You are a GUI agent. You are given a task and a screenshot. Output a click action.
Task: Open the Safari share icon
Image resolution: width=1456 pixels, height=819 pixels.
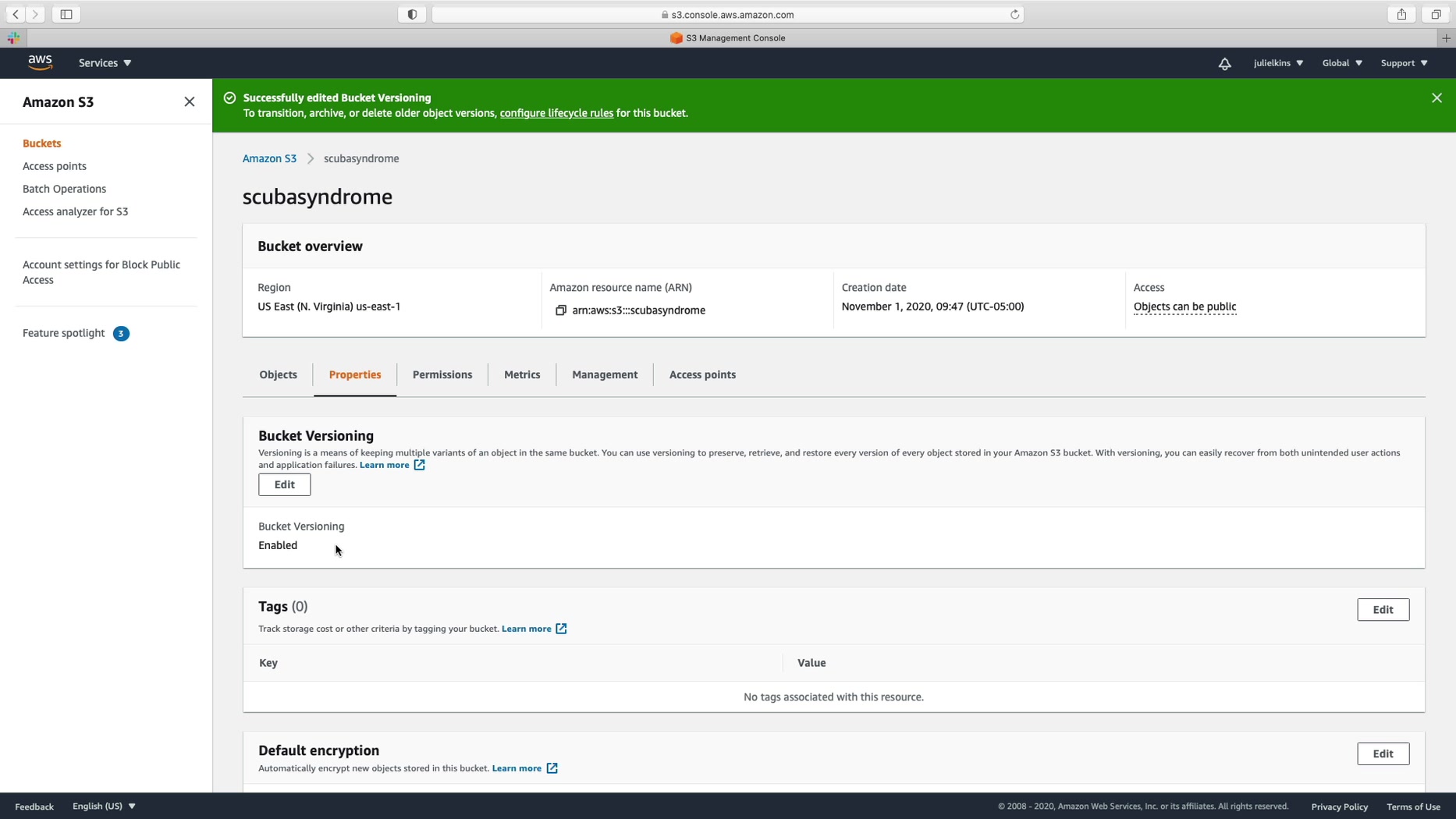1401,14
